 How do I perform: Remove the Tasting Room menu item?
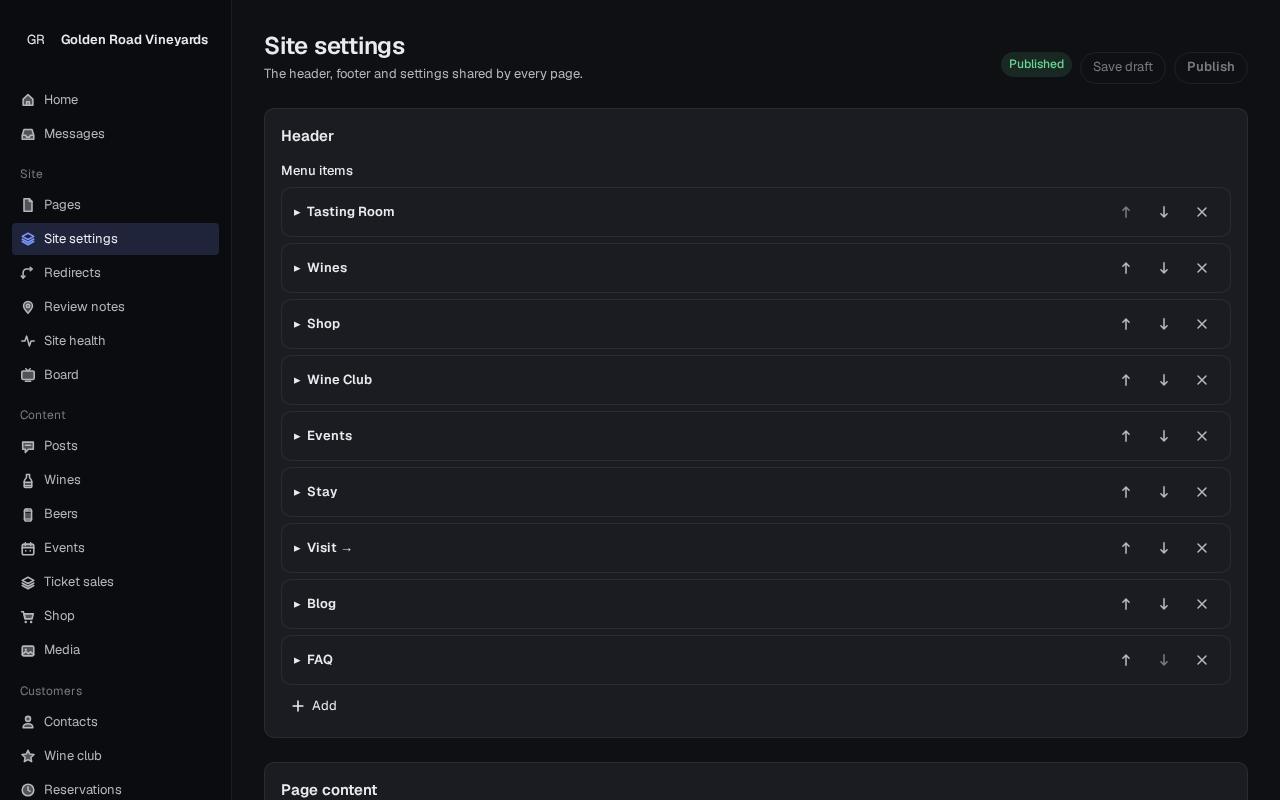[x=1202, y=212]
